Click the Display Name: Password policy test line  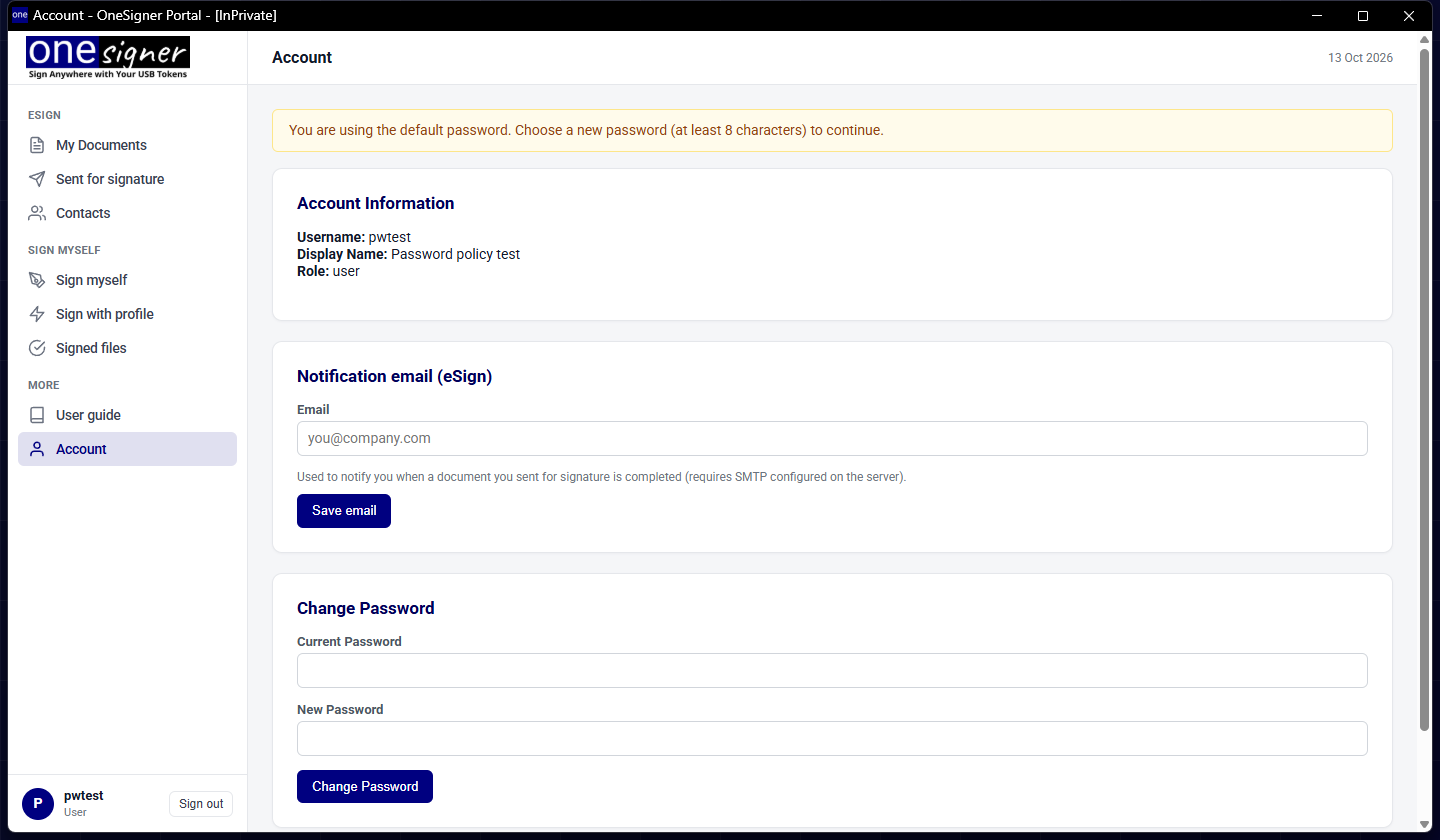pos(408,254)
